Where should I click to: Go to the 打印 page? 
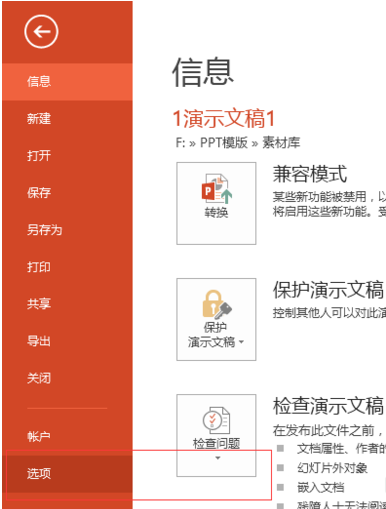[67, 267]
